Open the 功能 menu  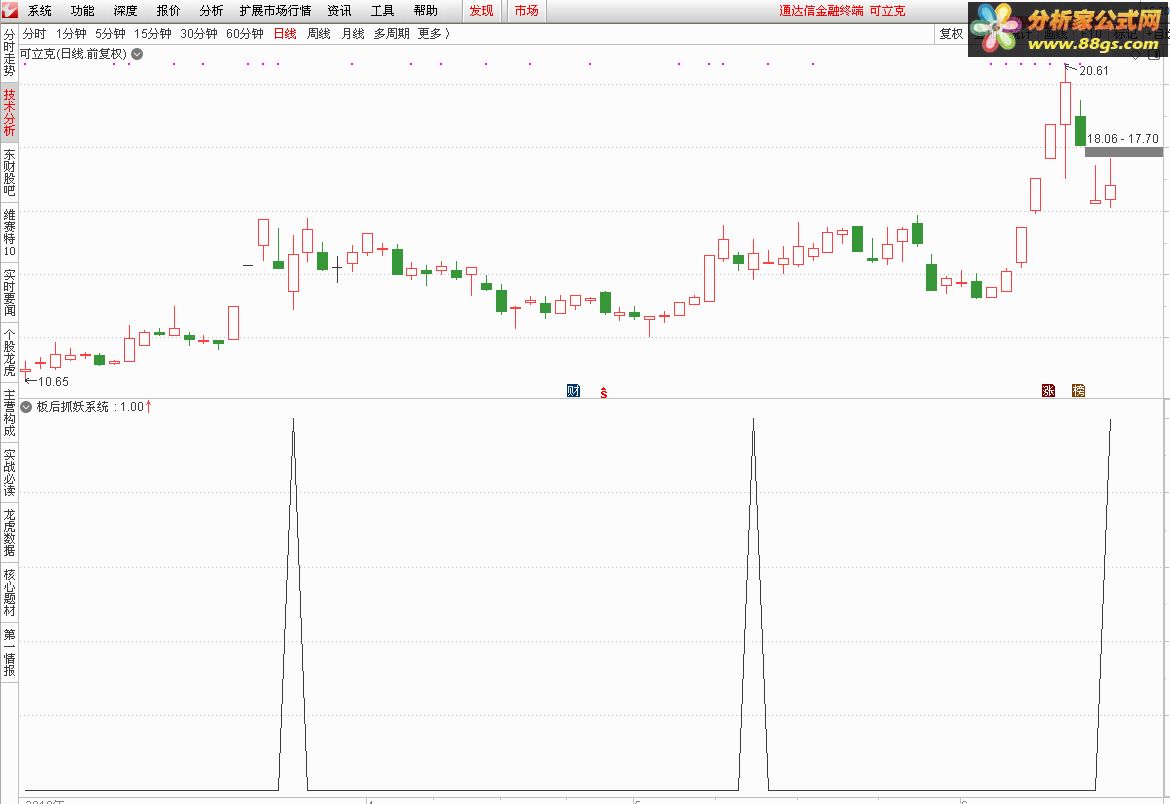point(83,10)
